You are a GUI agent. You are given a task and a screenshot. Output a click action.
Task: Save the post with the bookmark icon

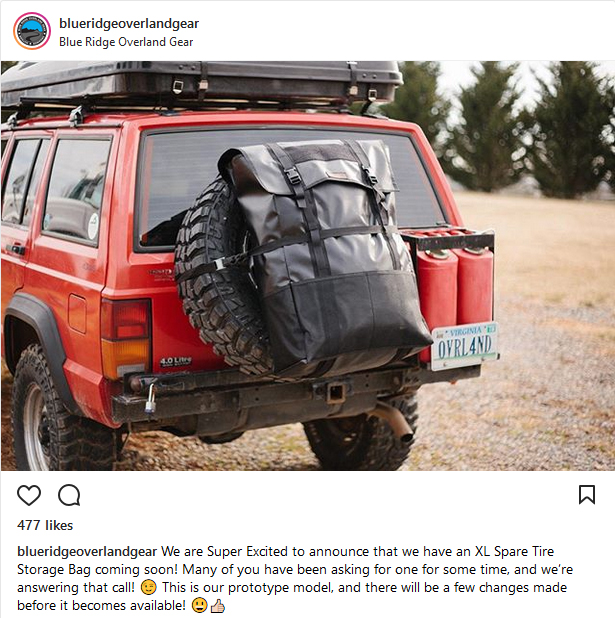coord(587,495)
